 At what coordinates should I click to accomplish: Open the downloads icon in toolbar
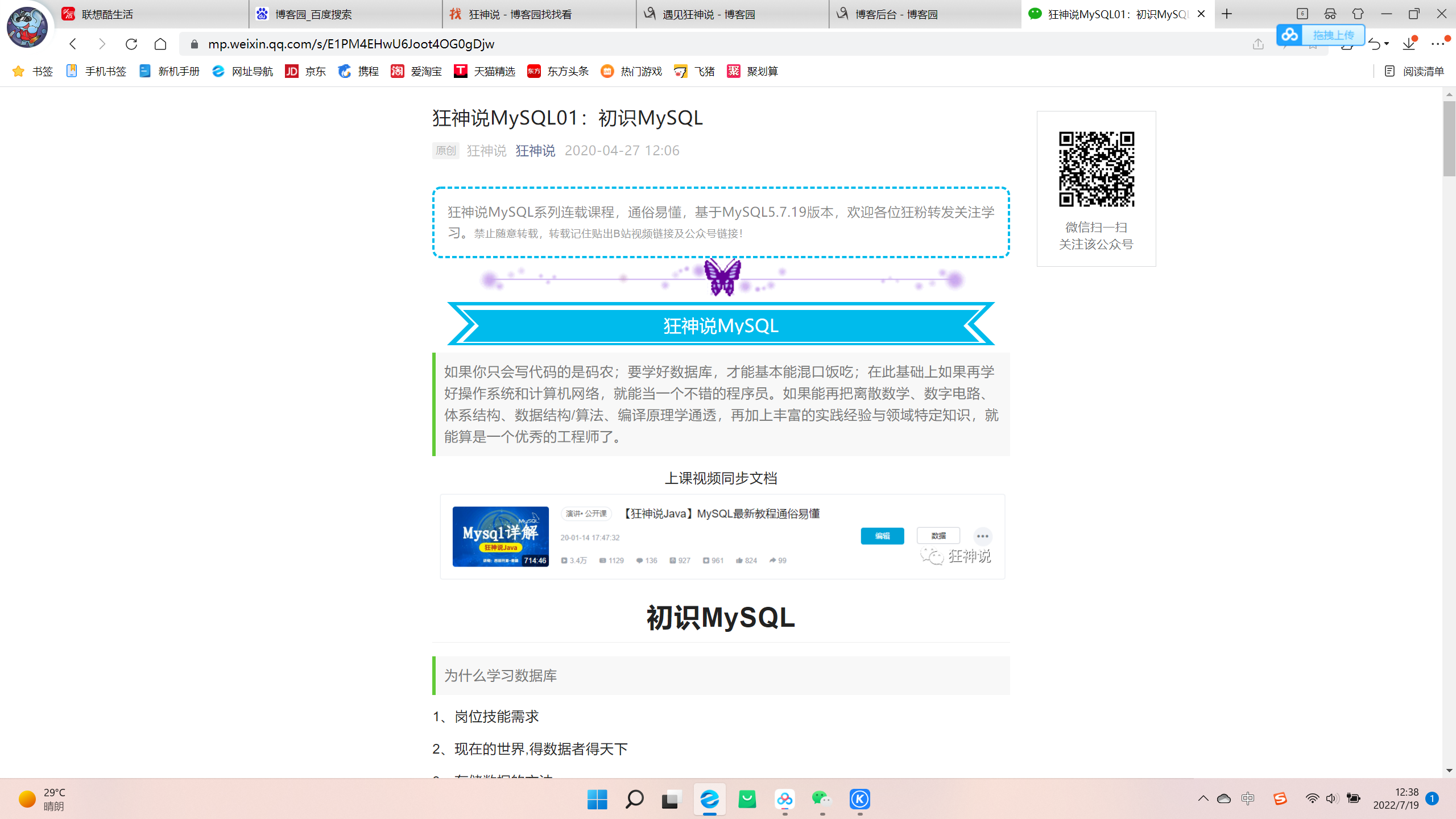pyautogui.click(x=1408, y=44)
